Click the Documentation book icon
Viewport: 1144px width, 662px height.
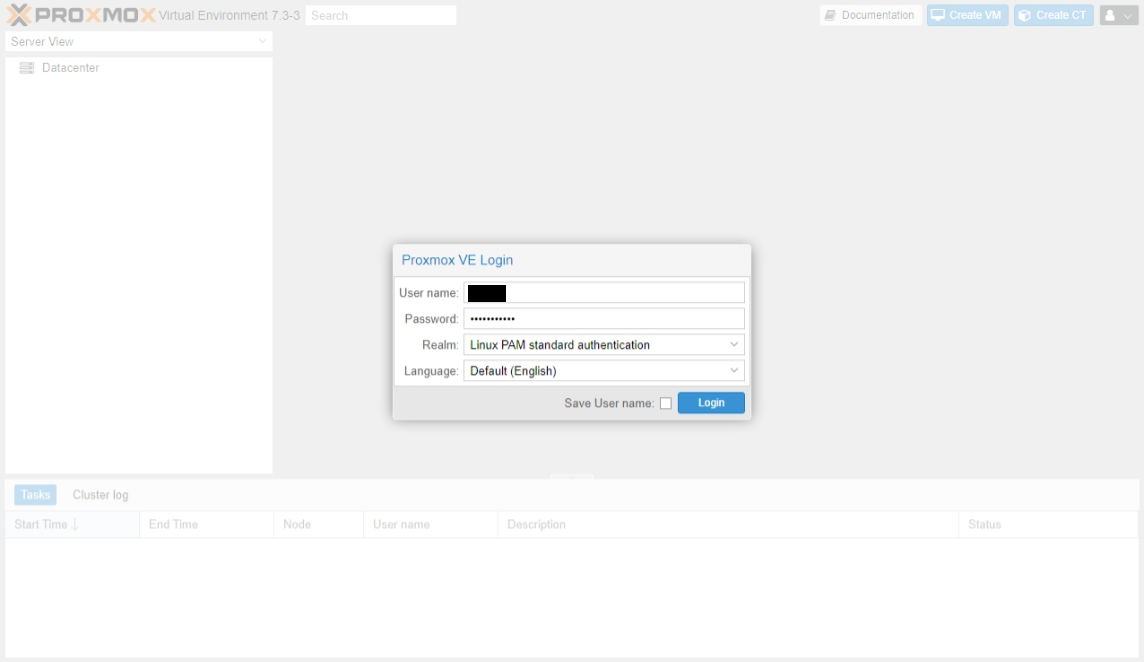830,15
